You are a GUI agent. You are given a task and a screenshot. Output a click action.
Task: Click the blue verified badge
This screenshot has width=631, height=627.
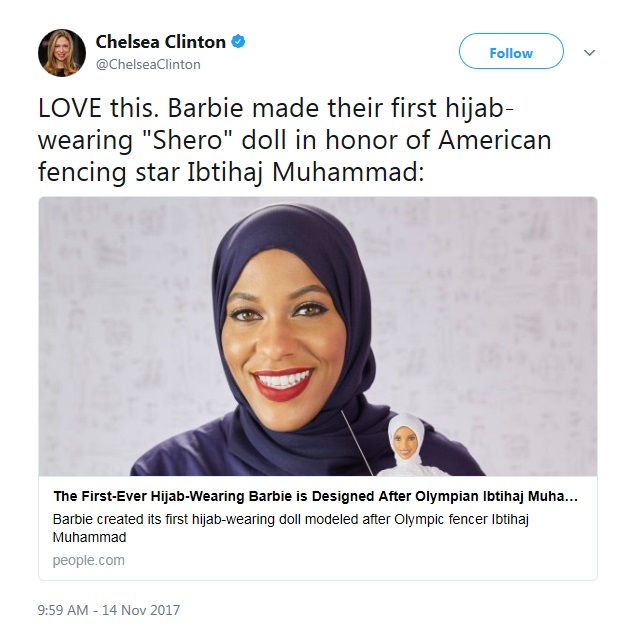tap(238, 41)
